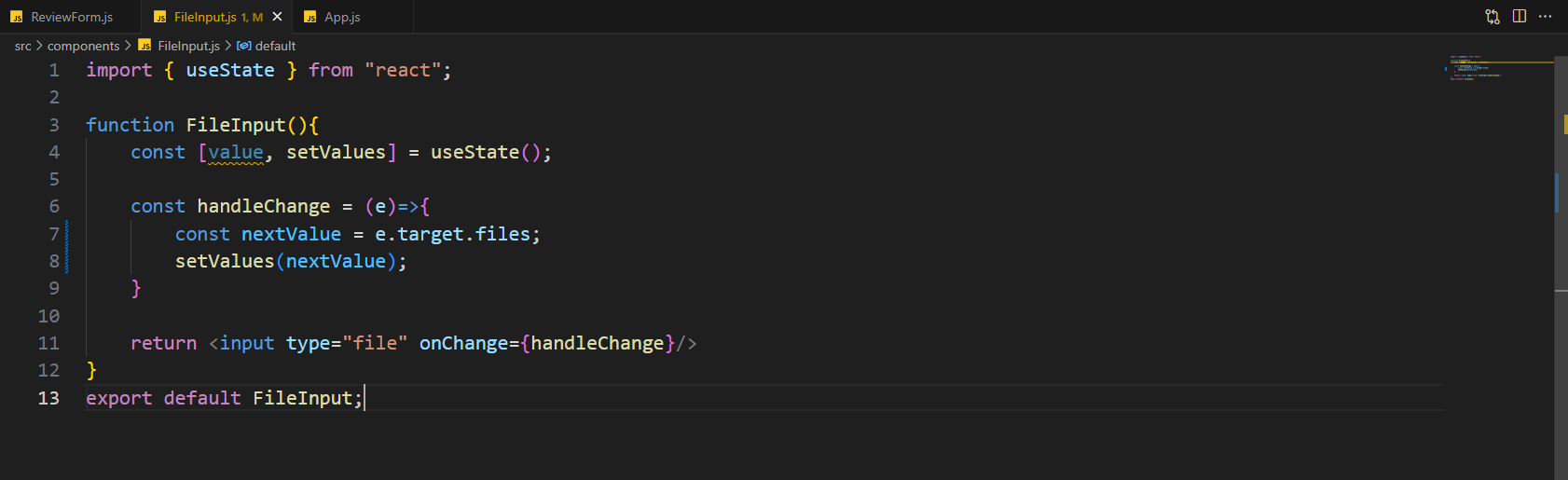Click the modified-line marker beside line 7
The height and width of the screenshot is (480, 1568).
(67, 234)
